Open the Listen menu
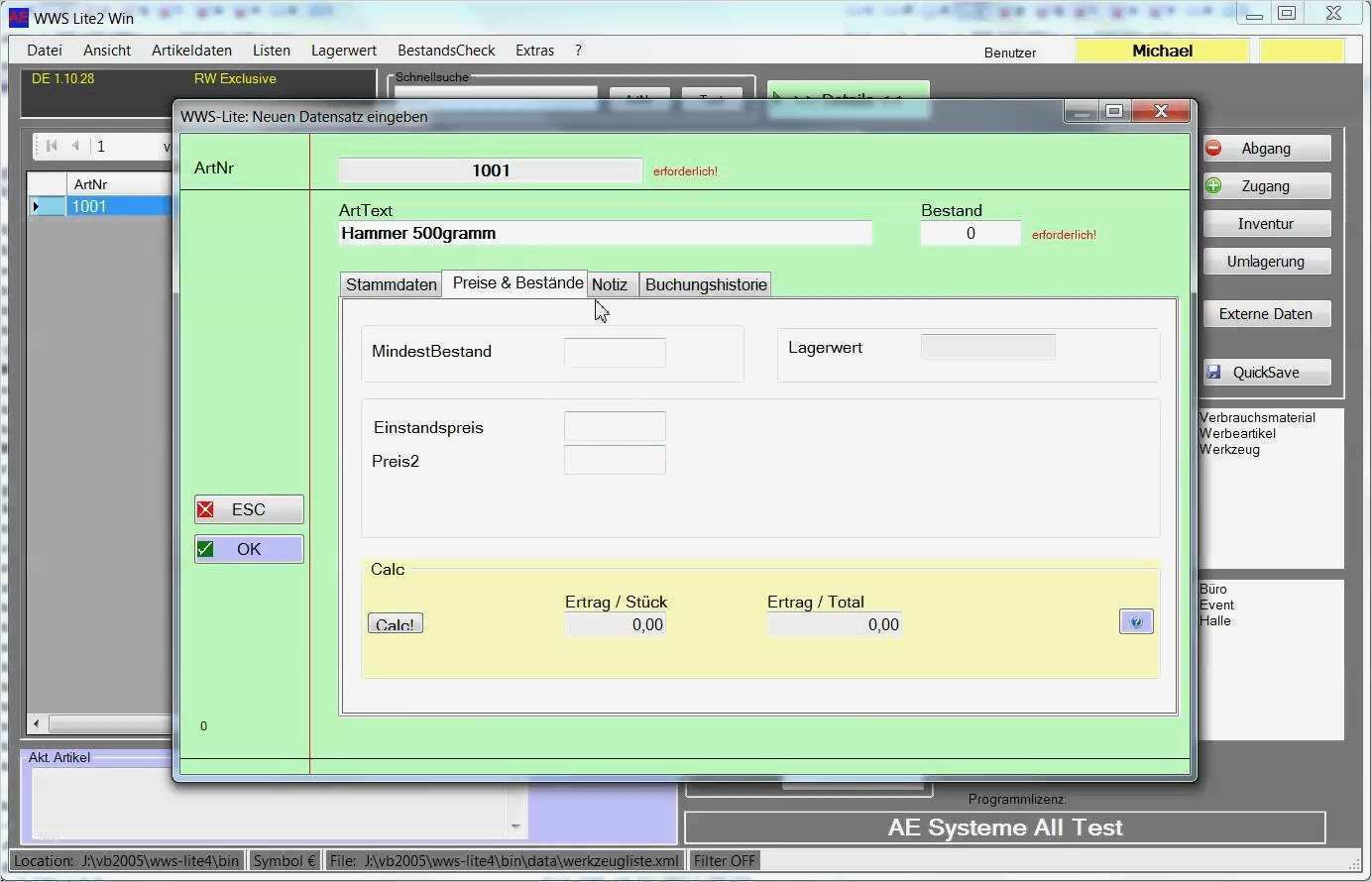1372x882 pixels. [272, 51]
